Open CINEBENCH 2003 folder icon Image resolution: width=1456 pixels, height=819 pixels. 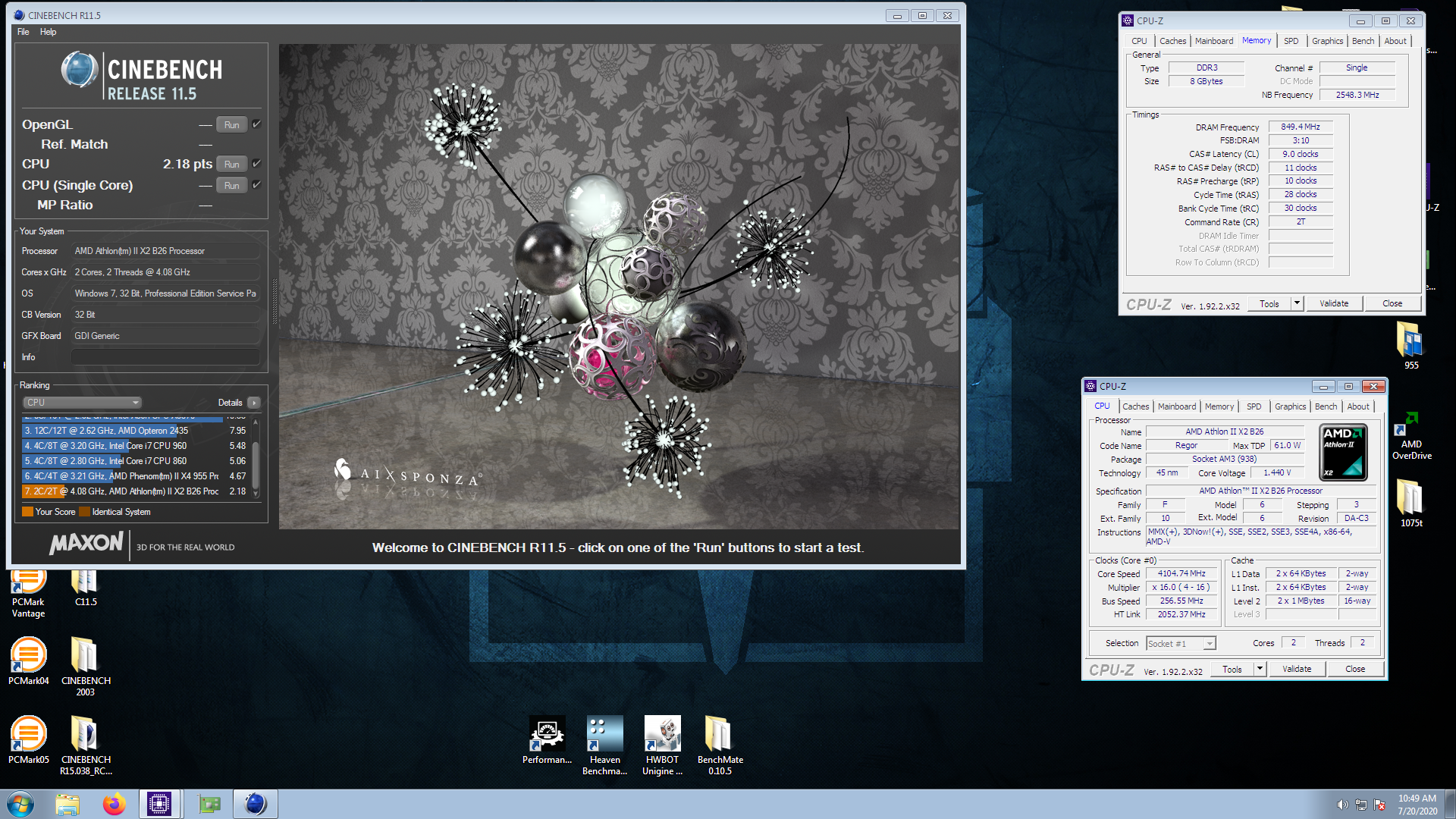[x=85, y=667]
